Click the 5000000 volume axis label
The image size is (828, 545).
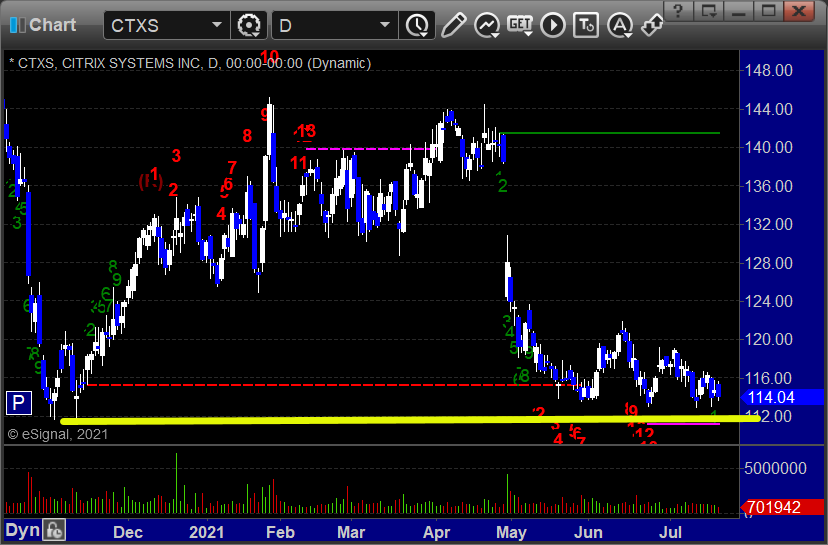(x=775, y=468)
